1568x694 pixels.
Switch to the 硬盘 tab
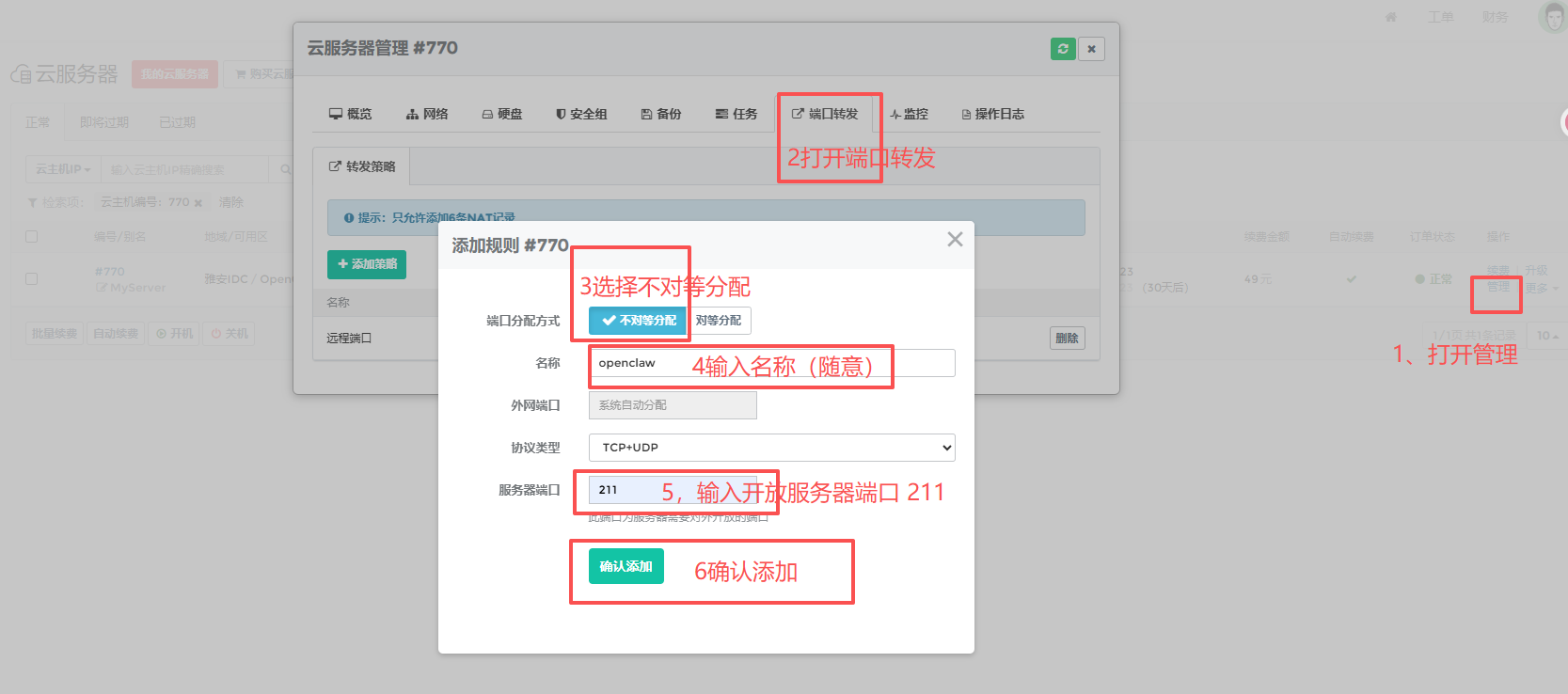tap(502, 114)
